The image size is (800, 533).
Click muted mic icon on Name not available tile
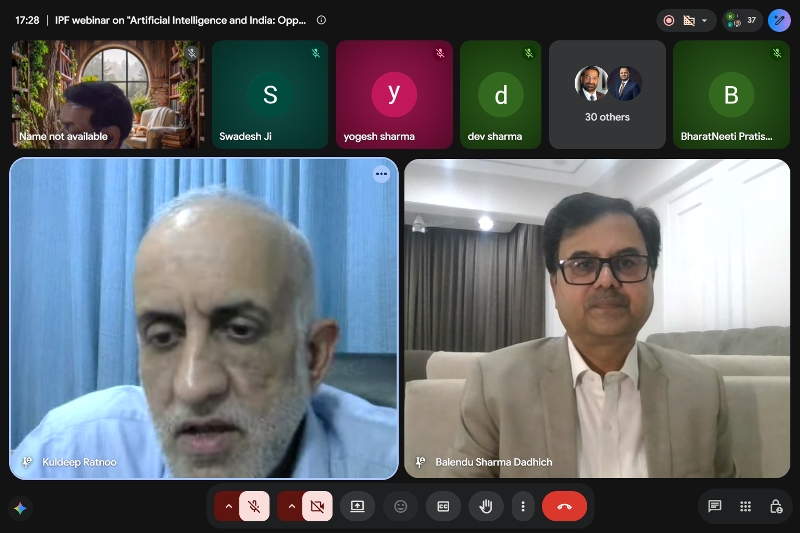click(x=191, y=53)
